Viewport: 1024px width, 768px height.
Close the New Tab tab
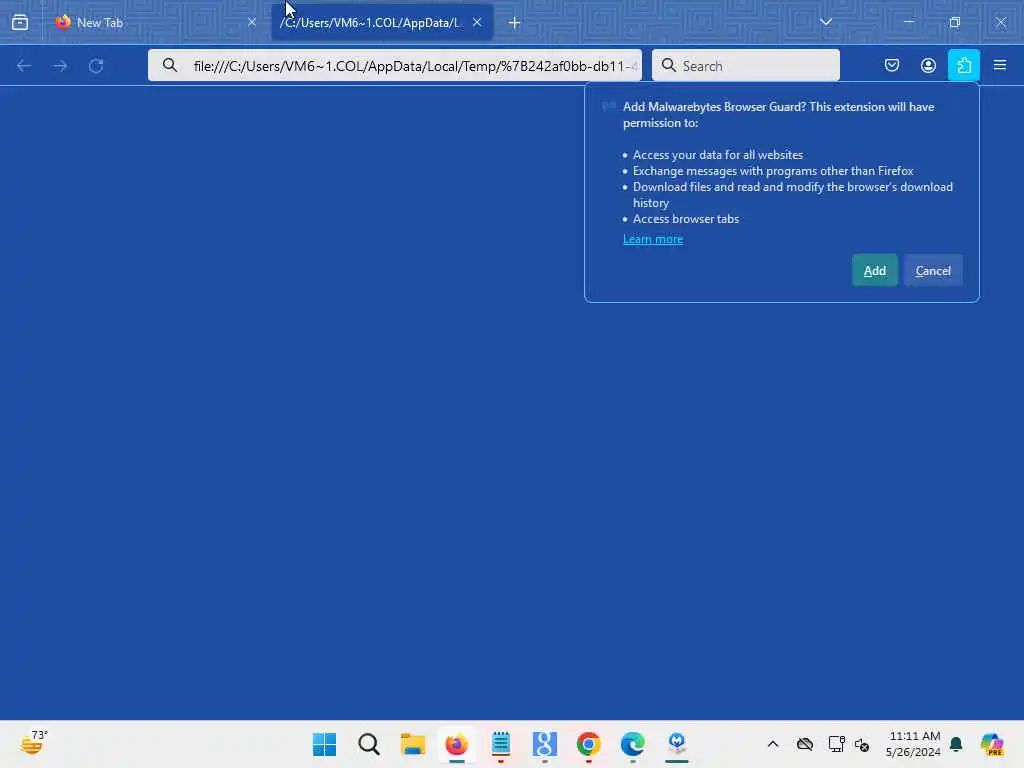[x=251, y=22]
